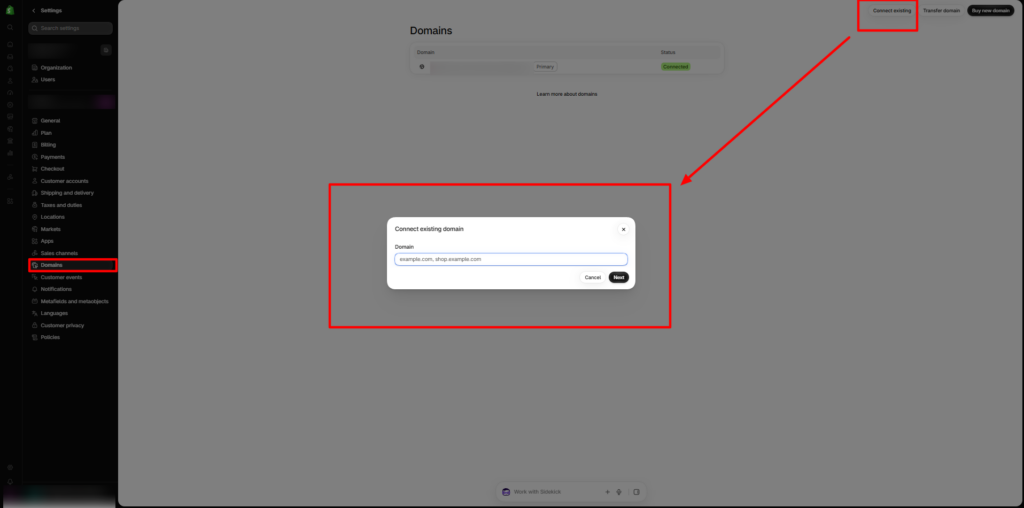The height and width of the screenshot is (508, 1024).
Task: Click the copy icon next to store name
Action: (x=106, y=50)
